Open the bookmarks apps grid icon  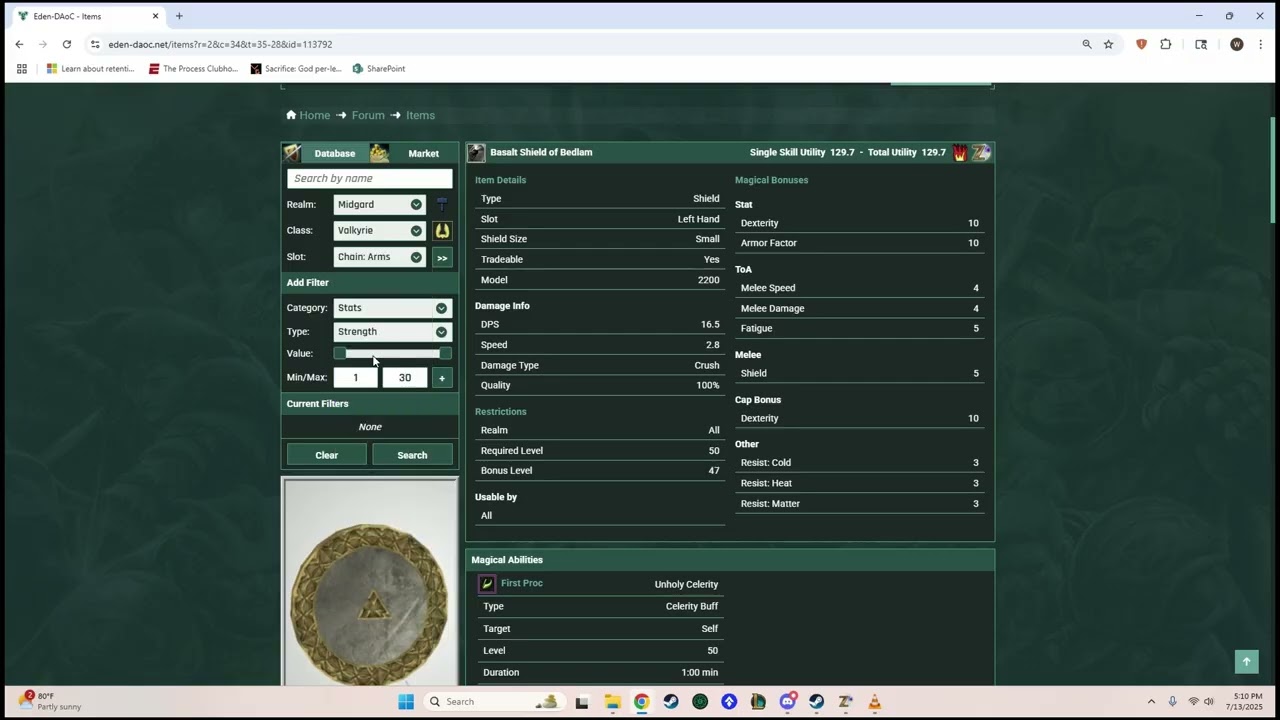21,69
